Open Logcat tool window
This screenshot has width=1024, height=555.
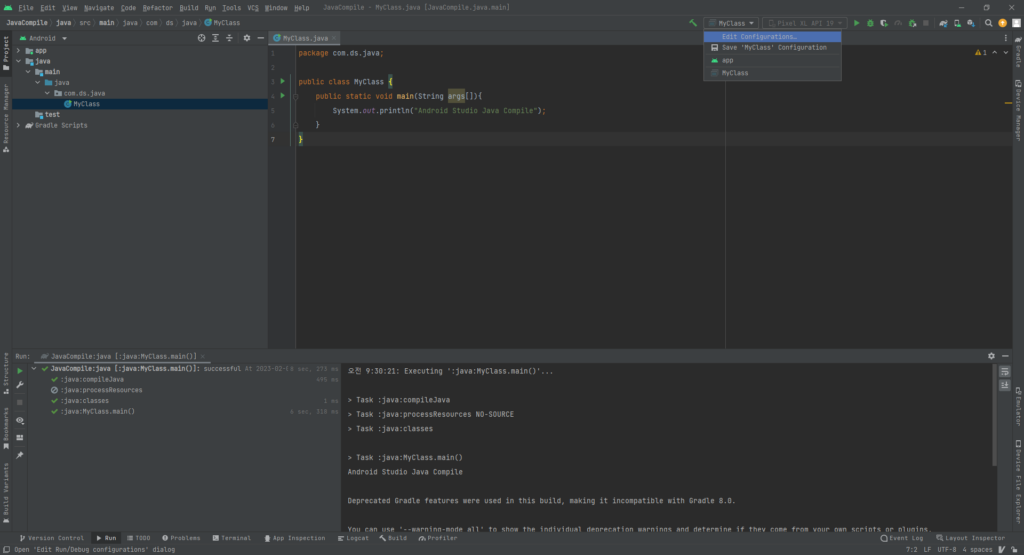point(353,538)
